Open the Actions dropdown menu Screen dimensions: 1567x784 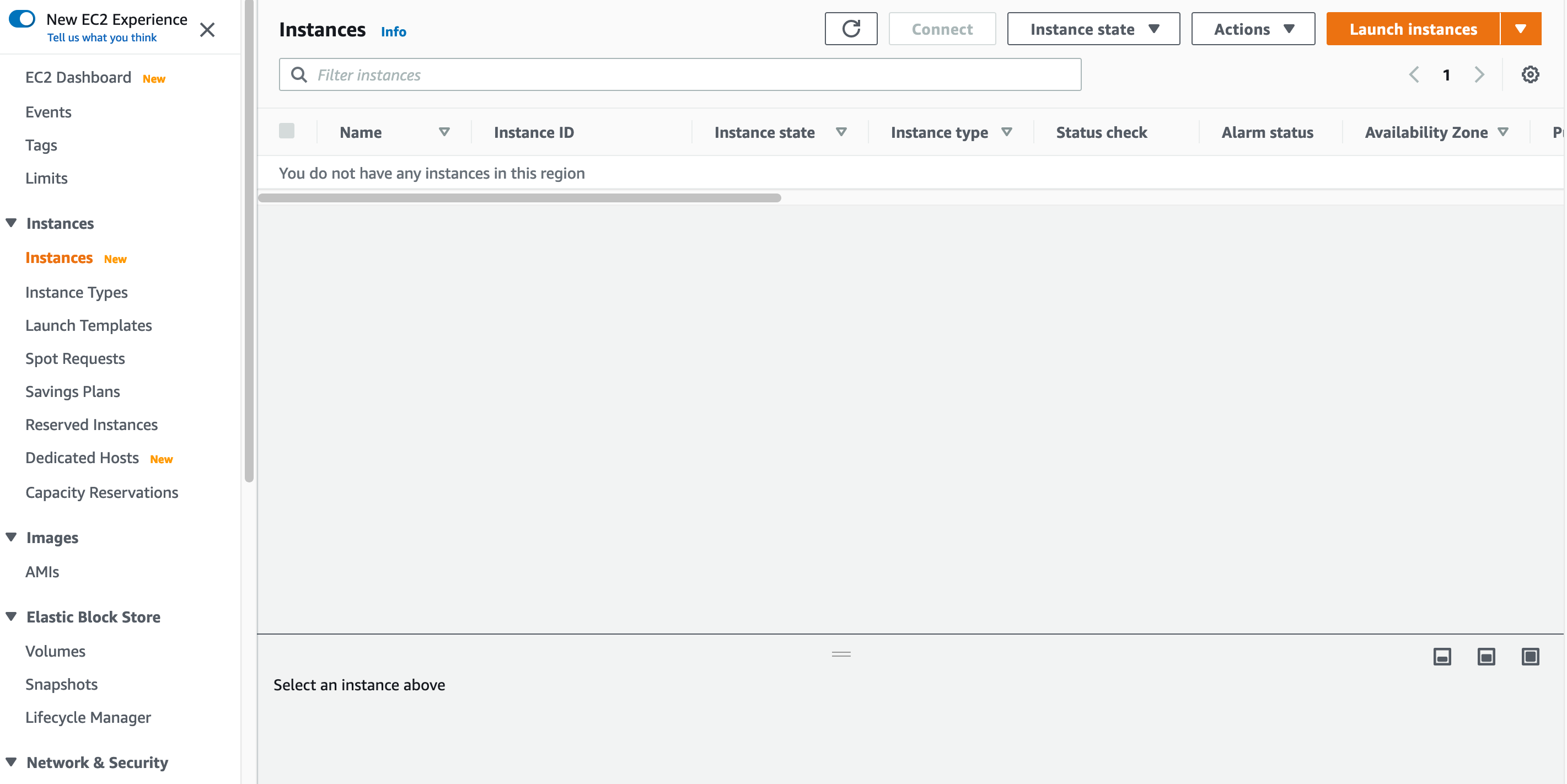pyautogui.click(x=1253, y=29)
